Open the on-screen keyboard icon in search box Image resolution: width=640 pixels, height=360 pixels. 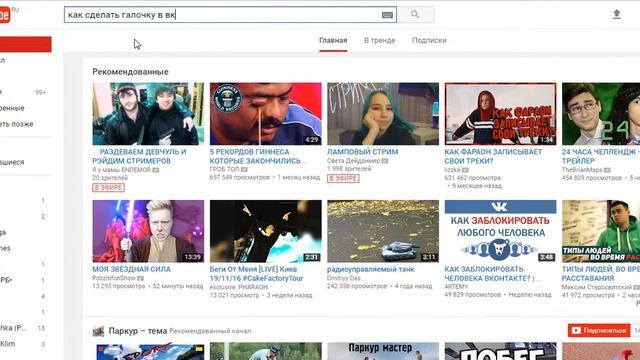pyautogui.click(x=387, y=15)
